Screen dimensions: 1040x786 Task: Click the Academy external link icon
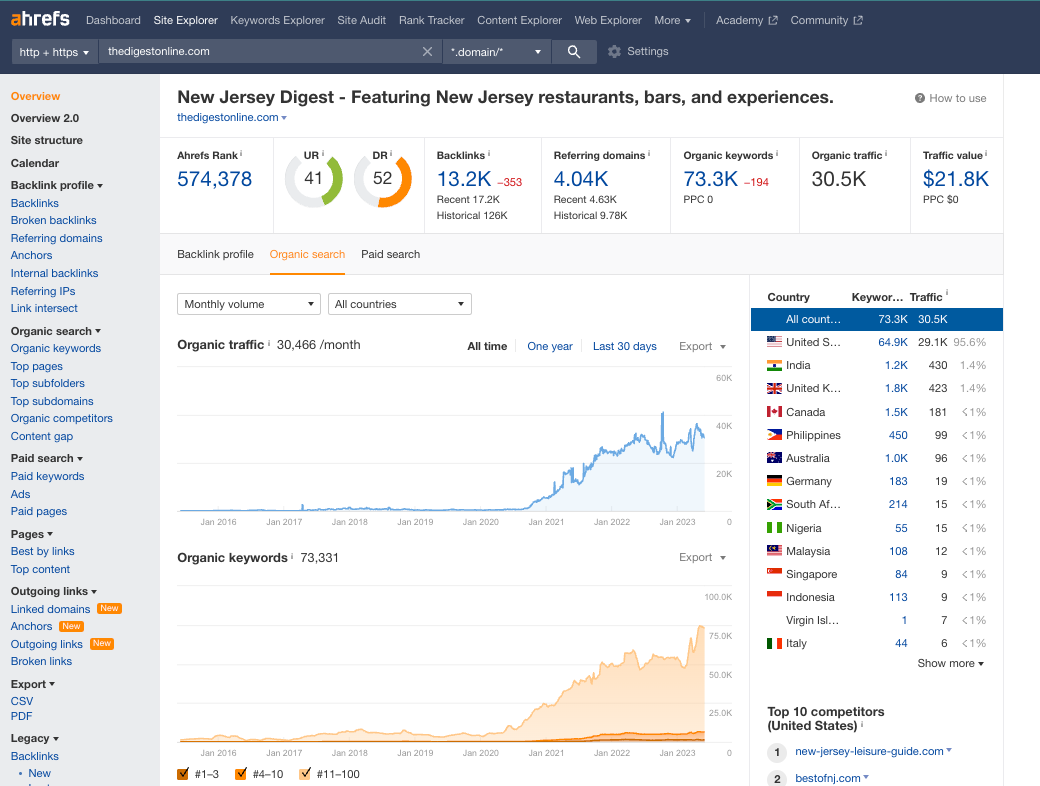click(773, 21)
